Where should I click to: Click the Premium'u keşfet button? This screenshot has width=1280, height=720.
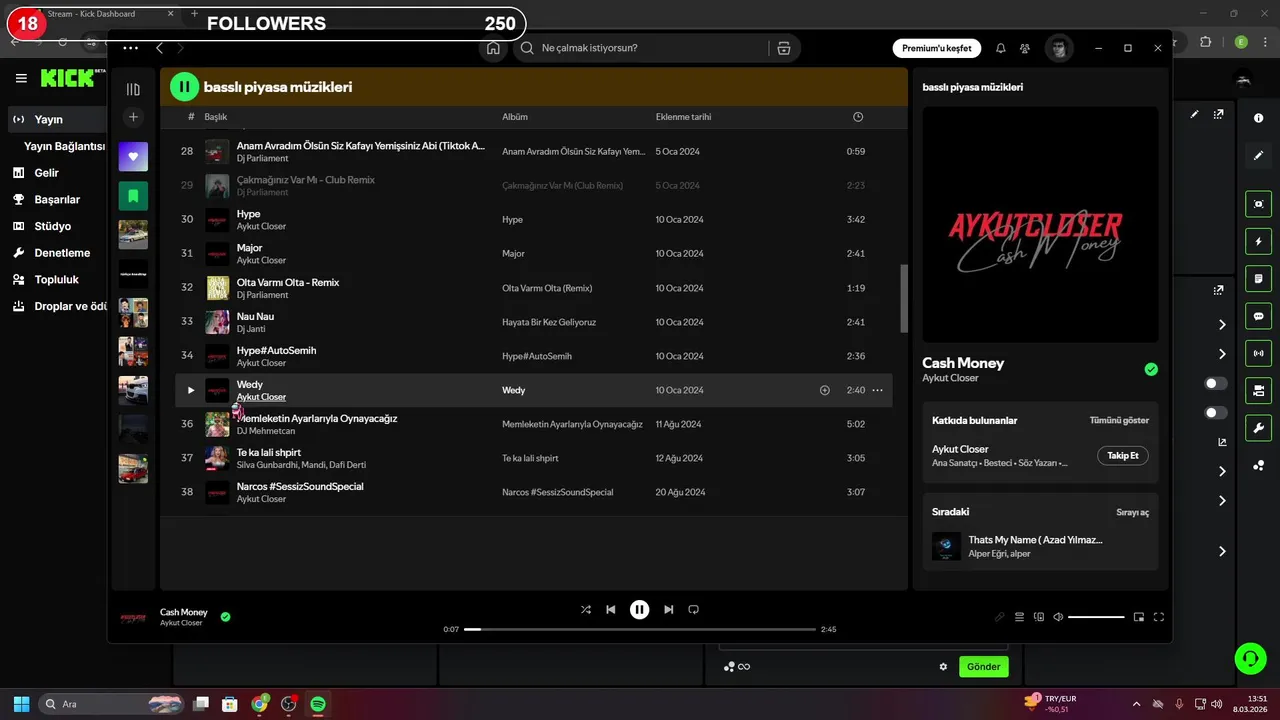(x=936, y=48)
